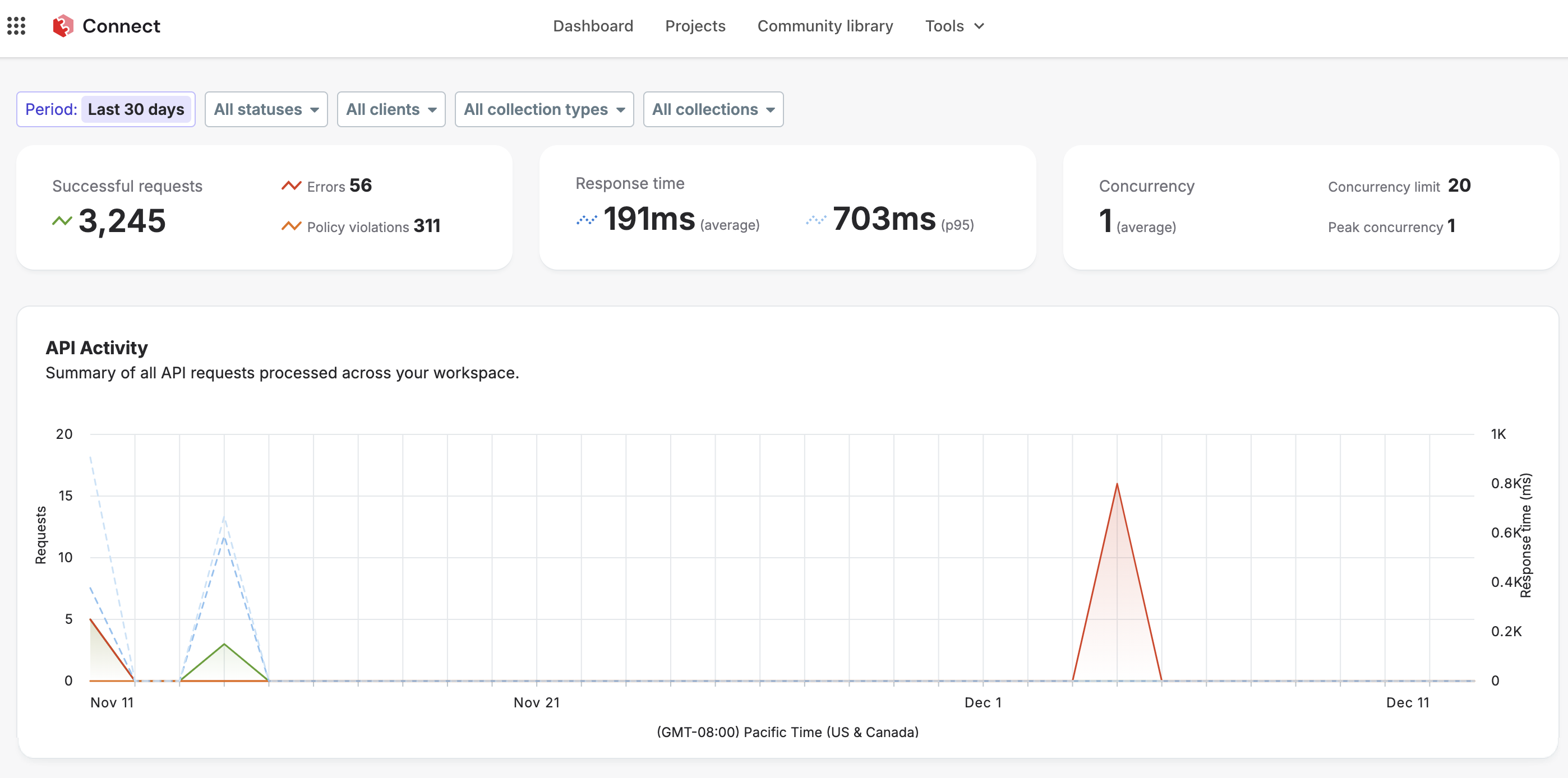Open the All statuses dropdown
This screenshot has width=1568, height=778.
pyautogui.click(x=266, y=109)
